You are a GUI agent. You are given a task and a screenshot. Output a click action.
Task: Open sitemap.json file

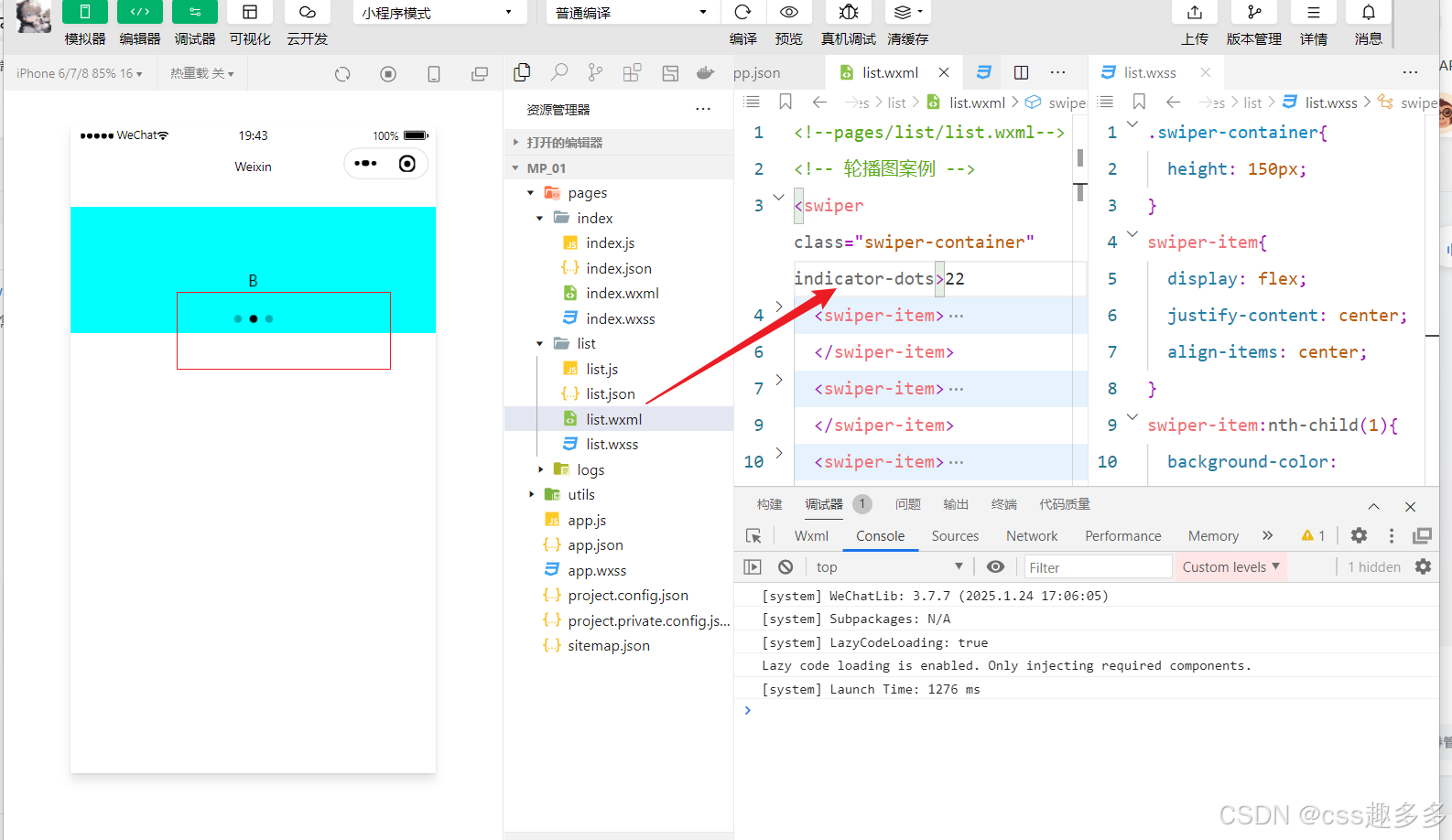tap(608, 645)
